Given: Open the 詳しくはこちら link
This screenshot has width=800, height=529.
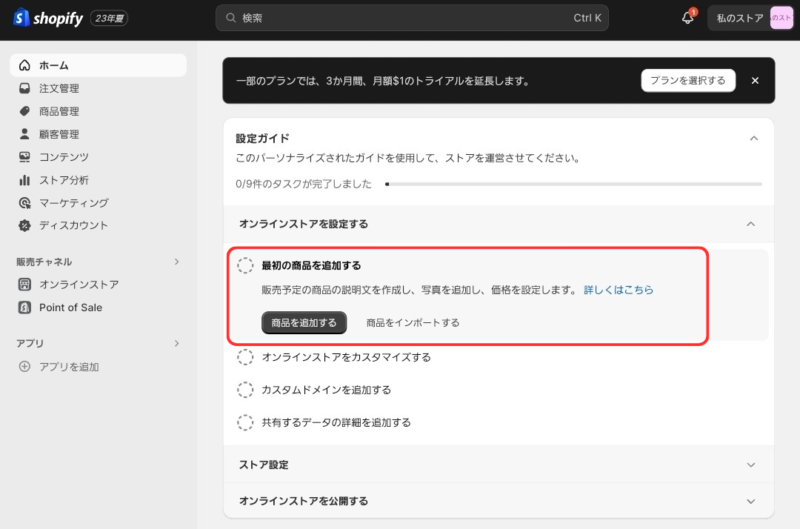Looking at the screenshot, I should click(x=618, y=290).
